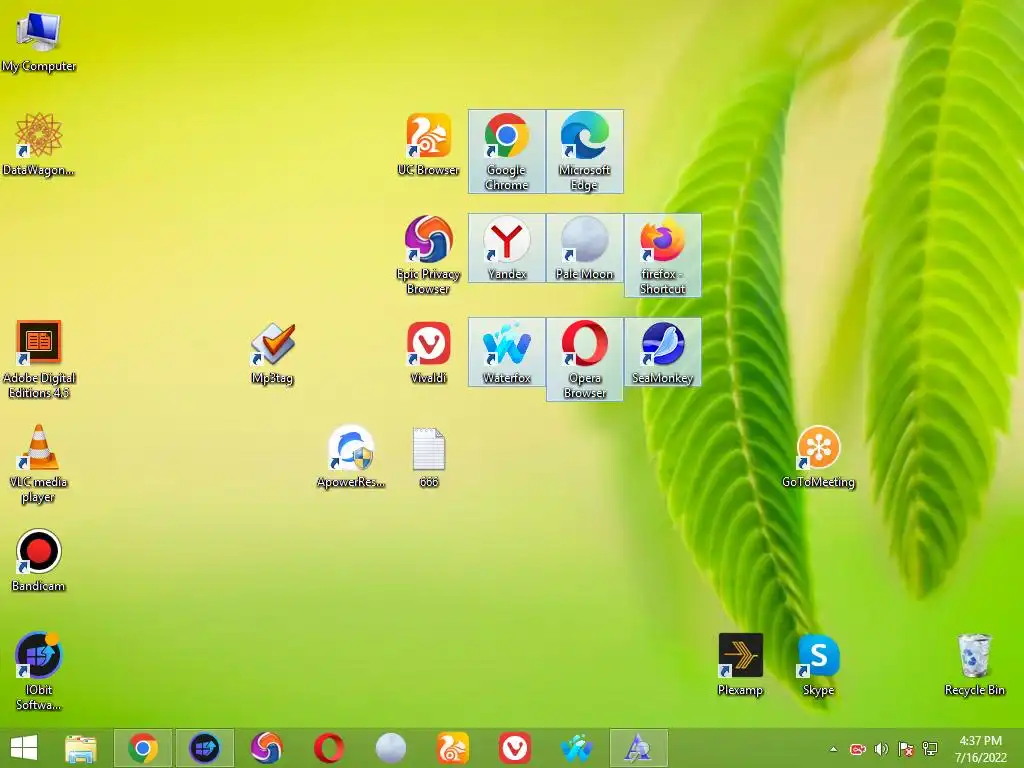Image resolution: width=1024 pixels, height=768 pixels.
Task: Click Opera Browser desktop shortcut
Action: [584, 360]
